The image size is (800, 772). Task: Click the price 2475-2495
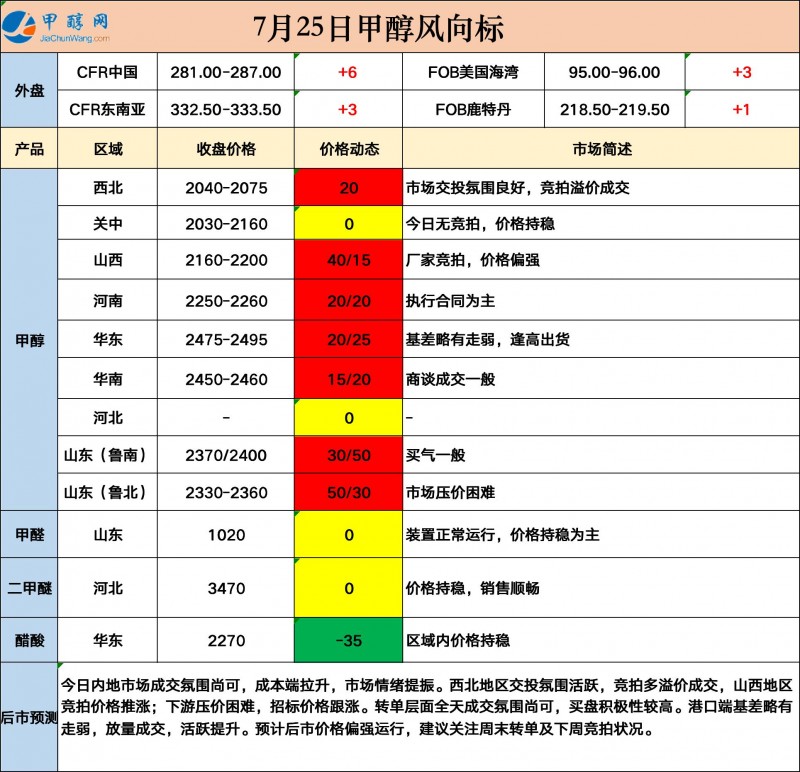(226, 339)
